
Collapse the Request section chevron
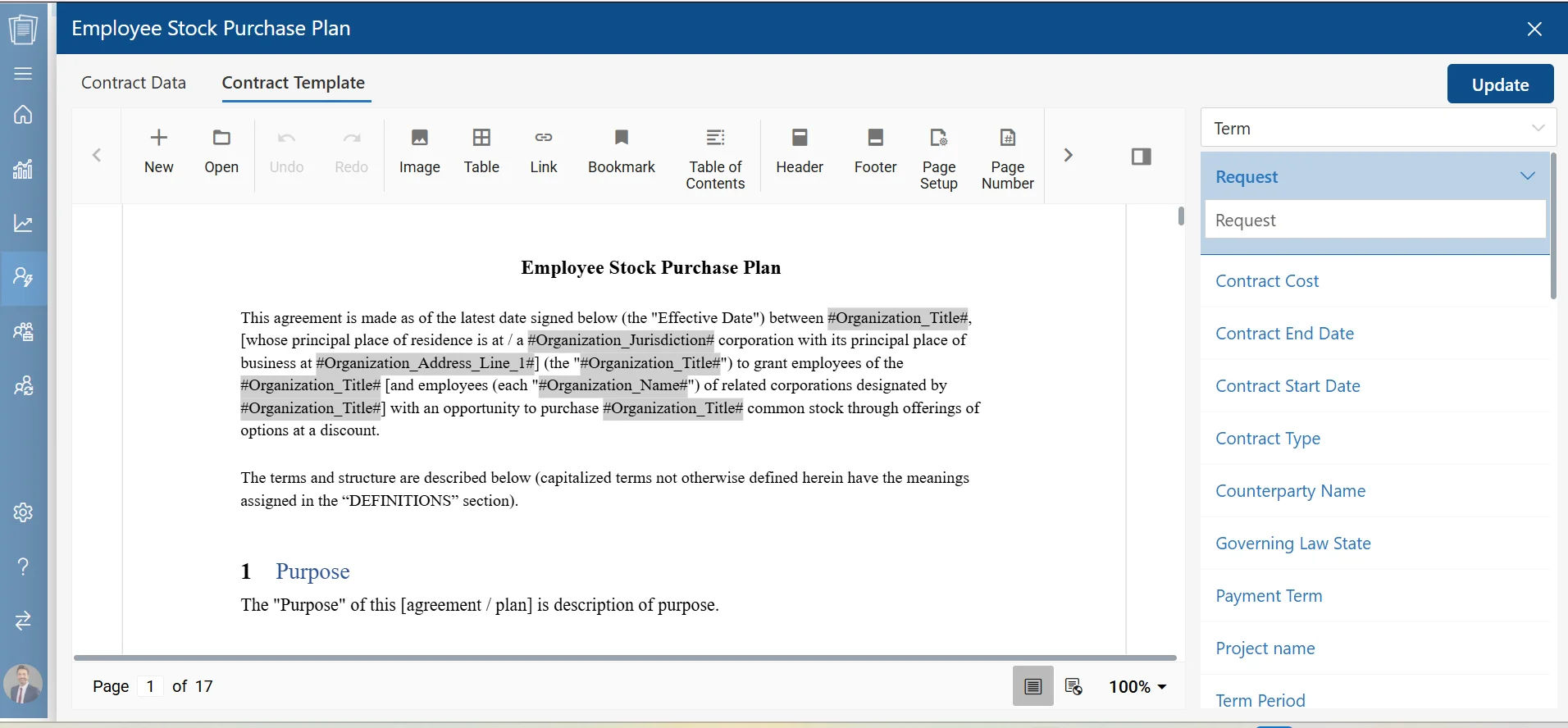pyautogui.click(x=1528, y=176)
